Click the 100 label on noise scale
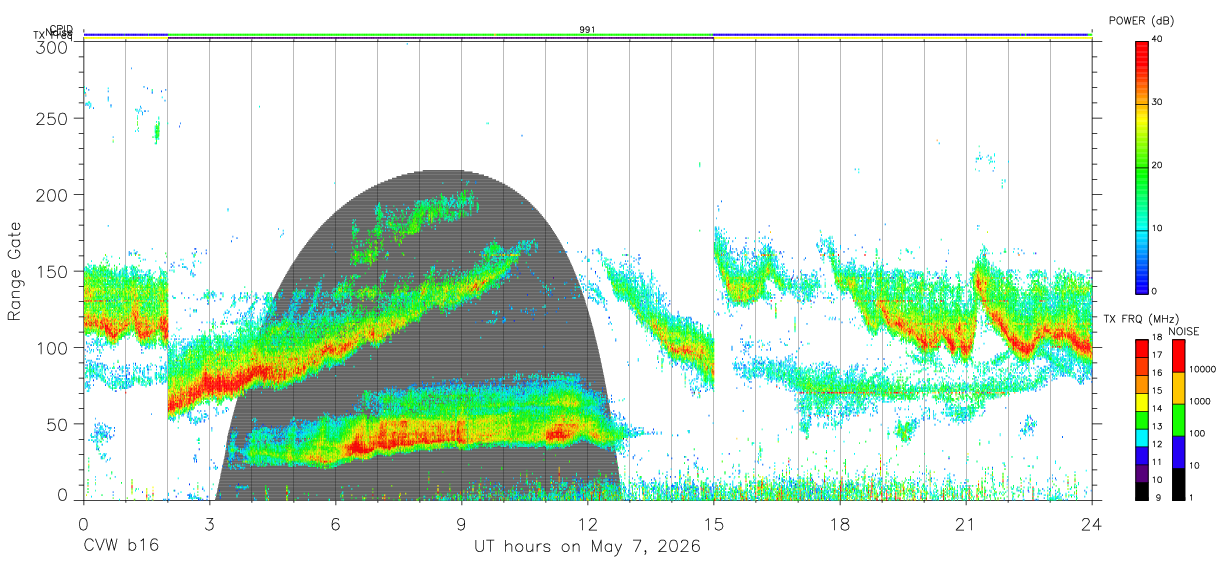This screenshot has height=567, width=1228. point(1196,433)
